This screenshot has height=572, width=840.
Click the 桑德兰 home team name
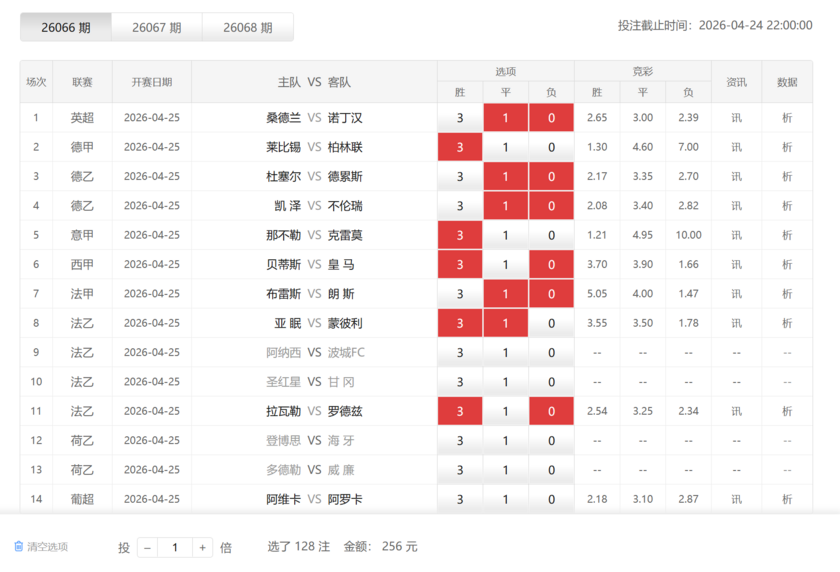click(x=283, y=118)
